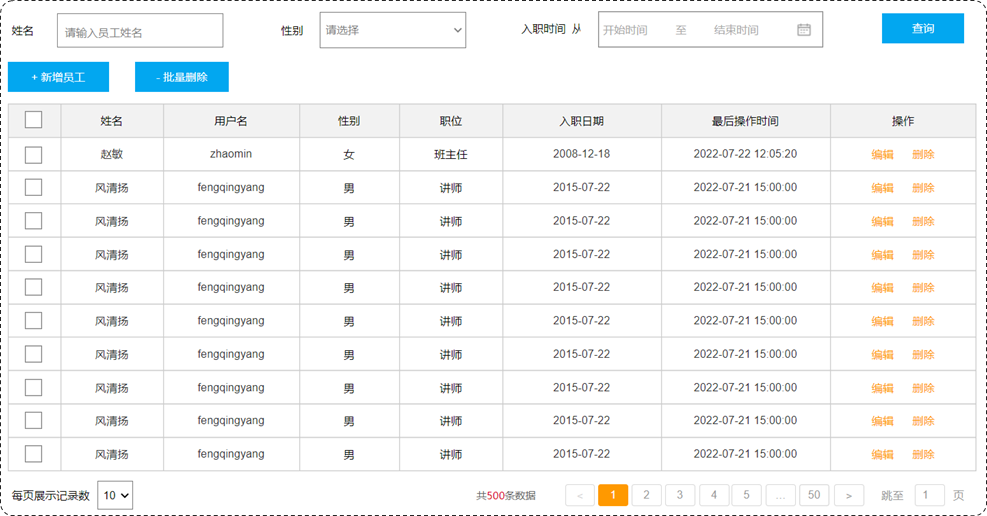Click the 姓名 column header in the table
The image size is (987, 516).
[111, 121]
